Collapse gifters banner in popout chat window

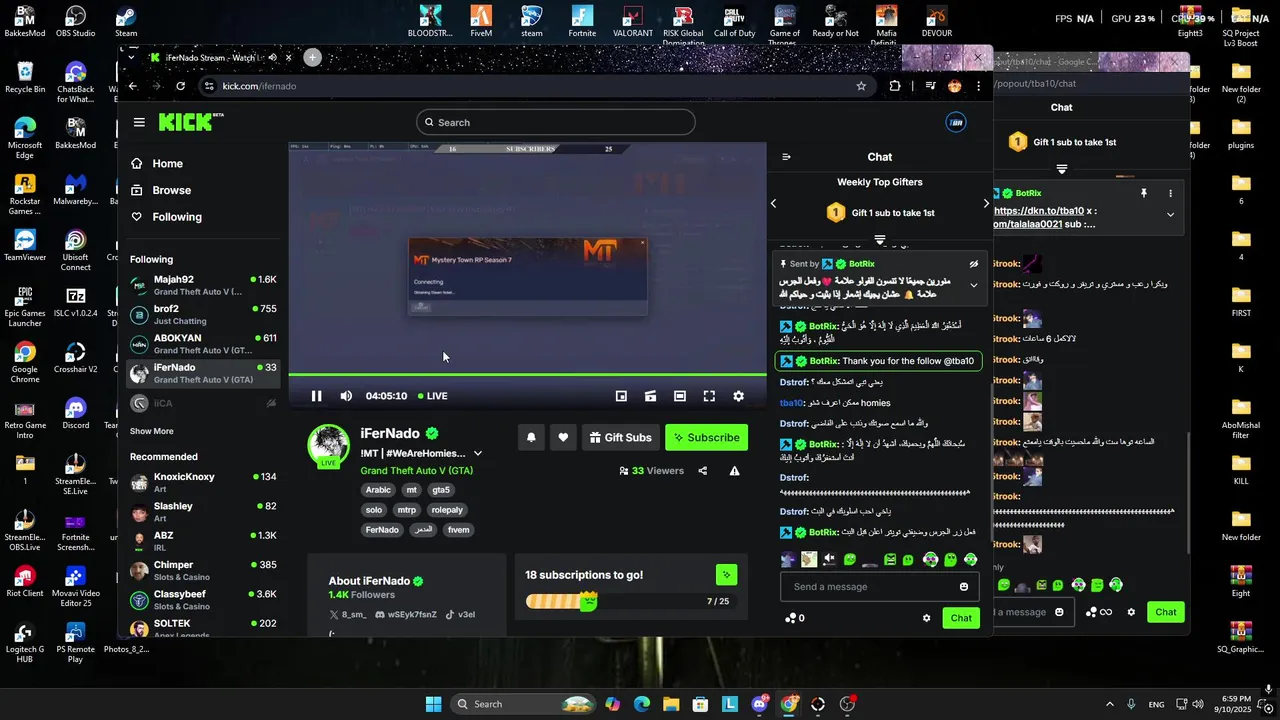click(x=1062, y=169)
